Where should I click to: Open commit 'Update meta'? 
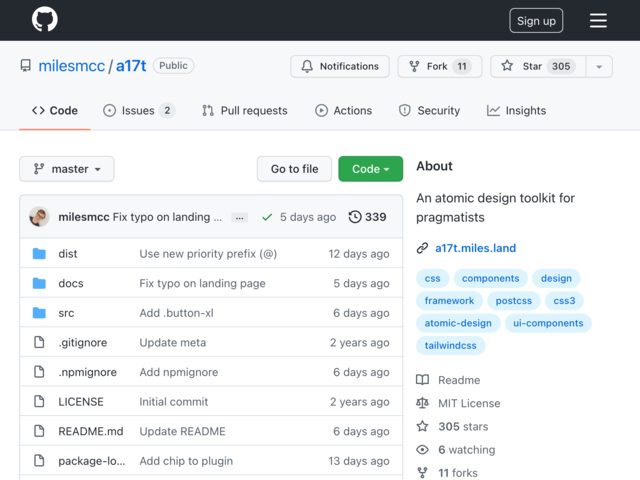point(173,342)
